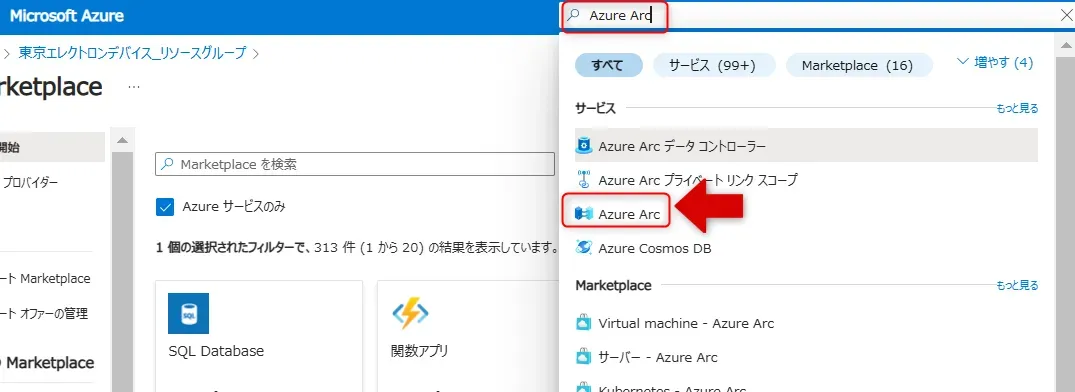Click the Virtual machine - Azure Arc marketplace icon

click(x=583, y=323)
